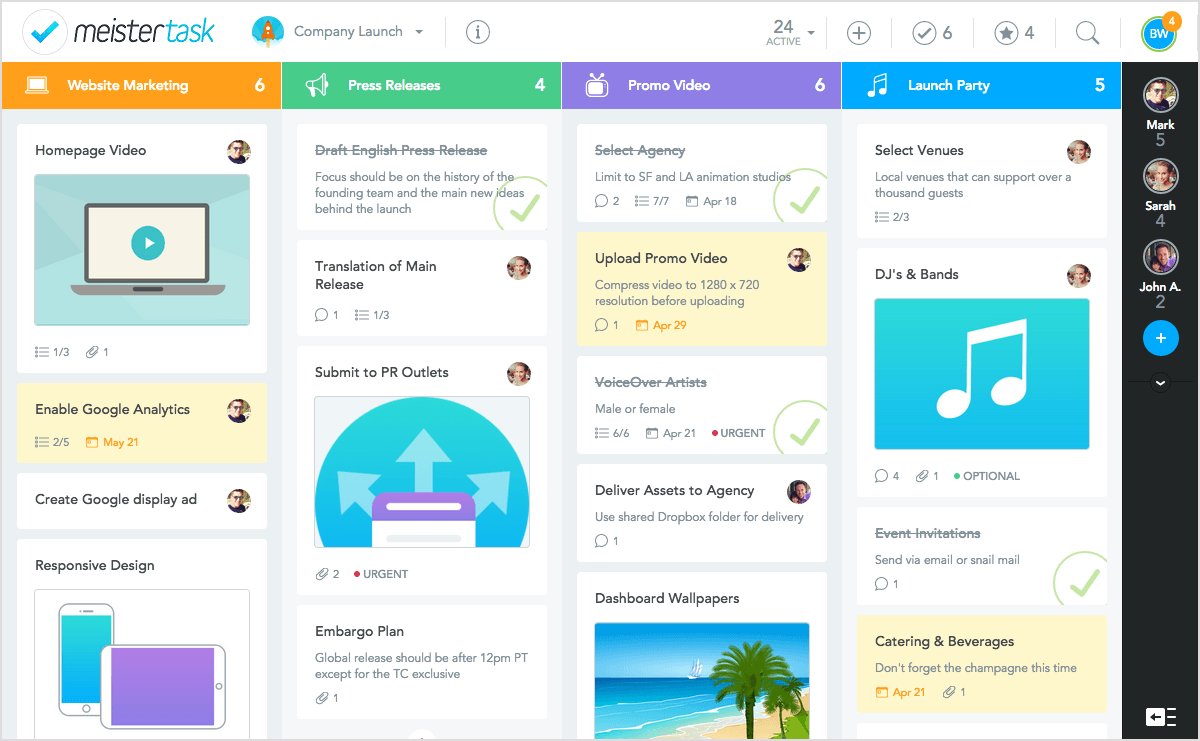
Task: Expand more members chevron in sidebar
Action: [1160, 382]
